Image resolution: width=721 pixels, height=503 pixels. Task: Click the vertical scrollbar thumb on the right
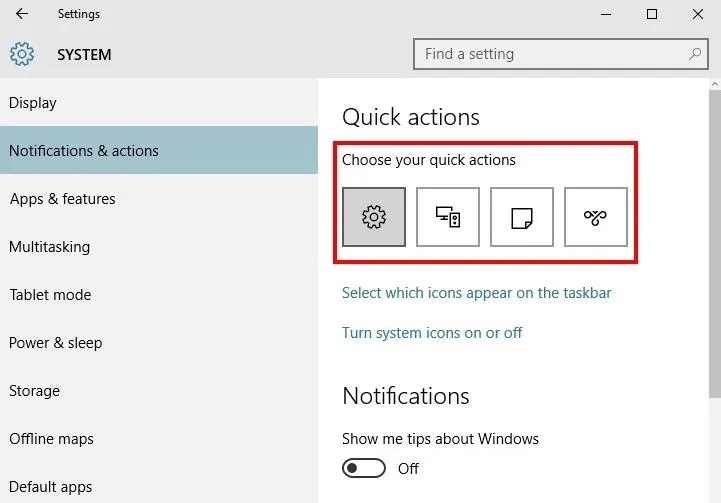point(715,244)
